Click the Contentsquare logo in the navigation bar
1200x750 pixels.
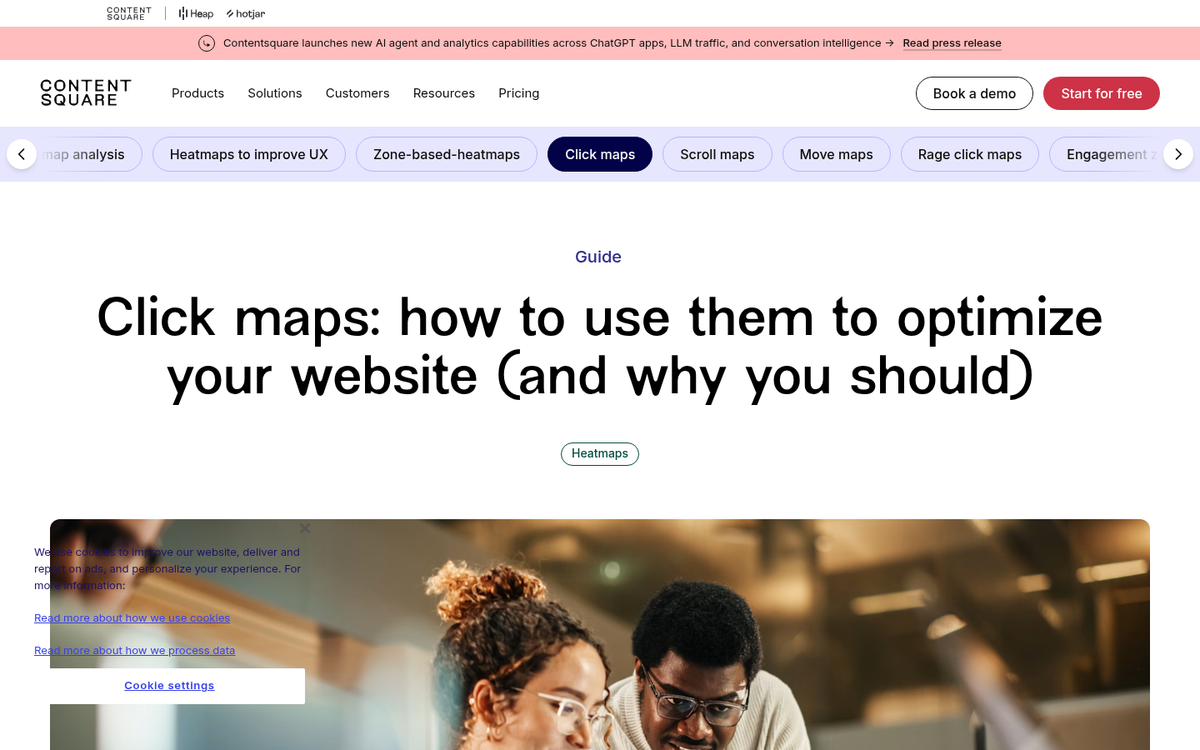click(85, 93)
